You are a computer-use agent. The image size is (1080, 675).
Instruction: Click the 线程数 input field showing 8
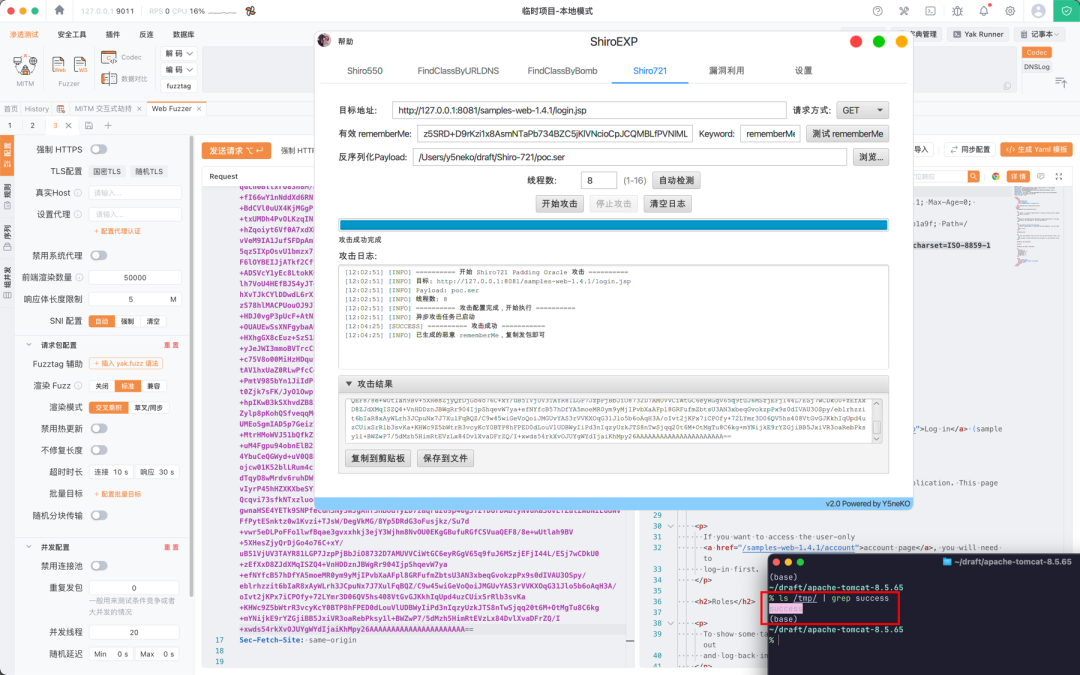point(599,180)
